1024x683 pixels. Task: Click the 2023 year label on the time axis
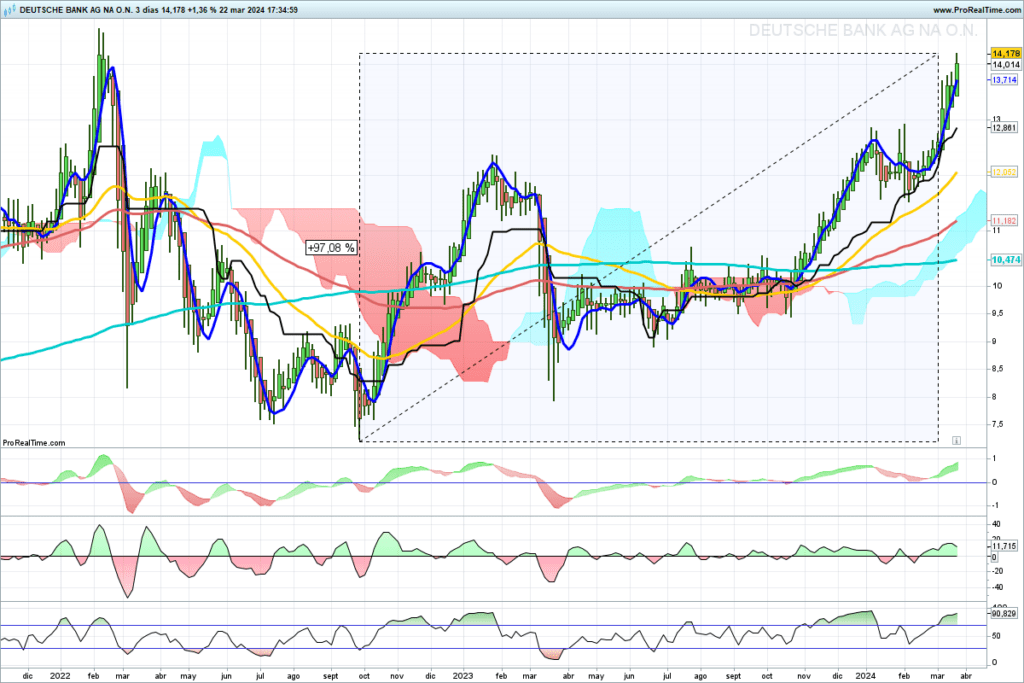click(x=463, y=676)
